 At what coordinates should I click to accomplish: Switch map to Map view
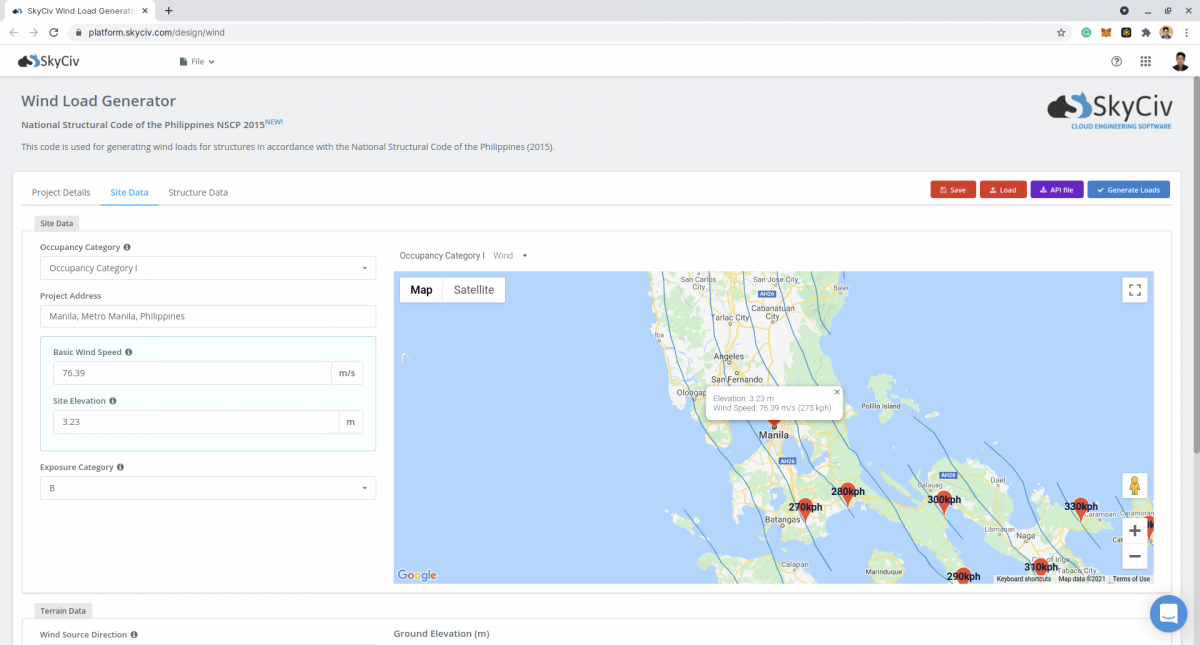click(421, 290)
